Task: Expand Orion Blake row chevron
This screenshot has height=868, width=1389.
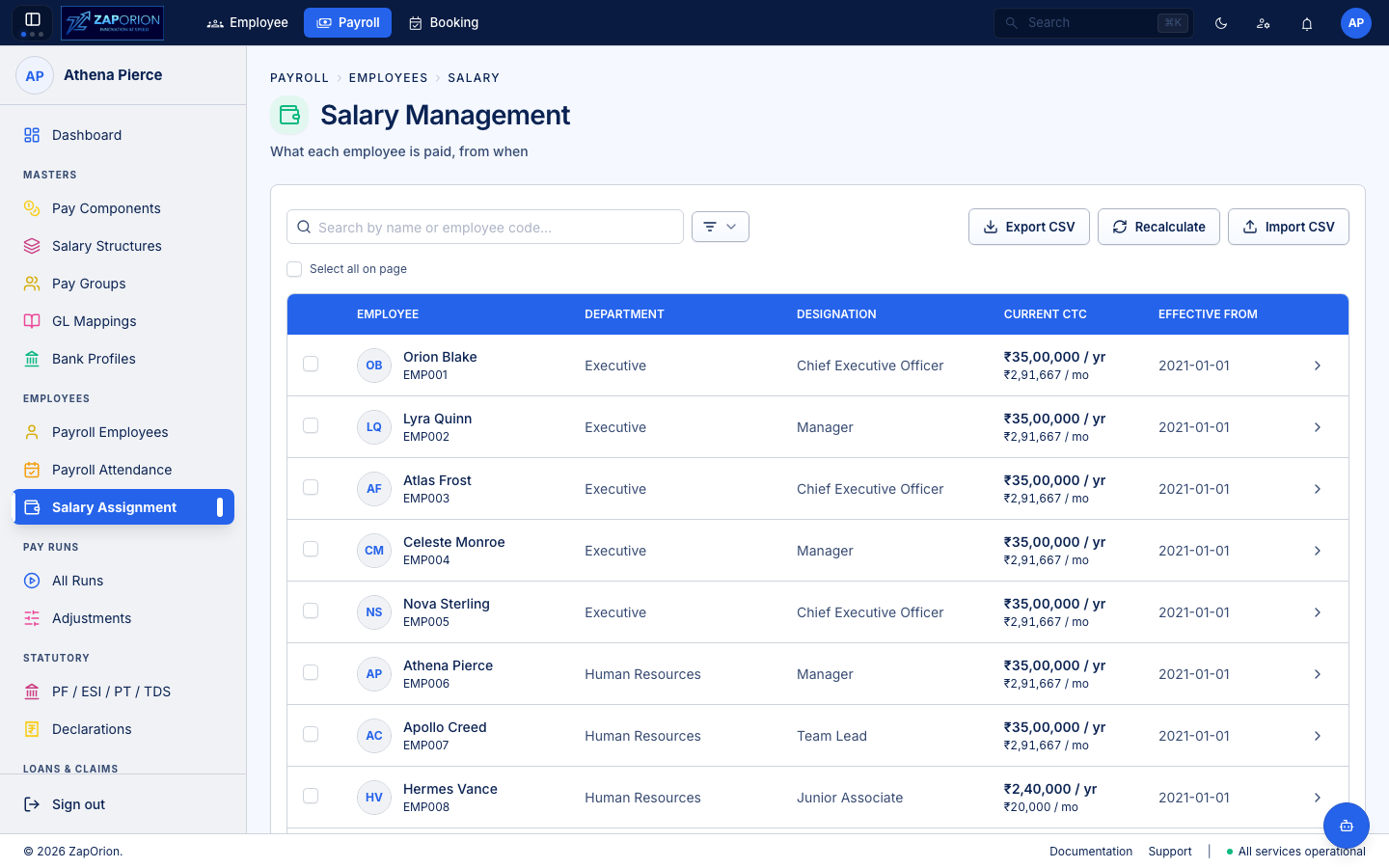Action: coord(1318,366)
